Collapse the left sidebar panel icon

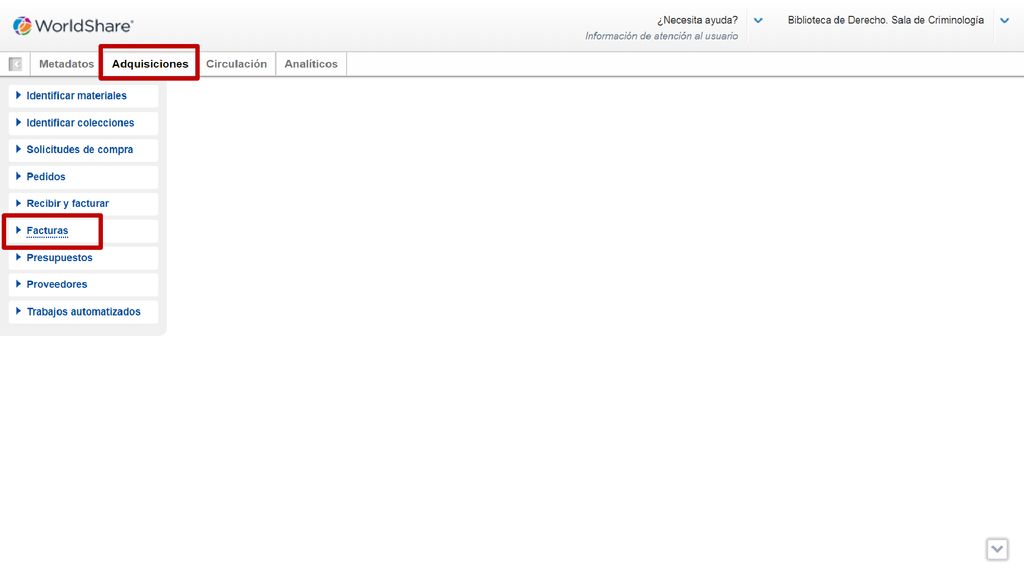(15, 64)
